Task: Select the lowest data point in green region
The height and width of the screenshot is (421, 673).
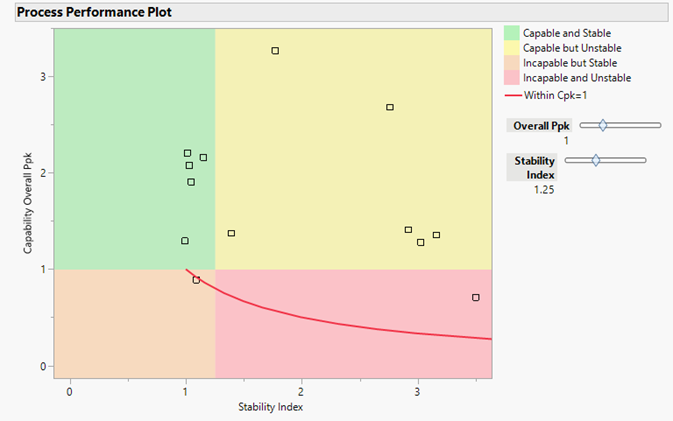Action: coord(185,241)
